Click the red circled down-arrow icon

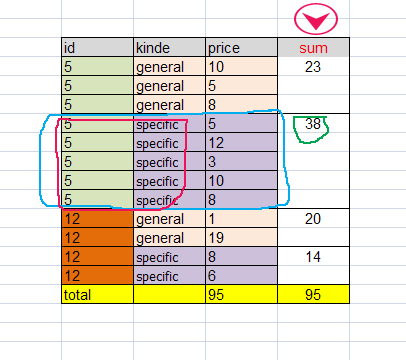(x=316, y=19)
